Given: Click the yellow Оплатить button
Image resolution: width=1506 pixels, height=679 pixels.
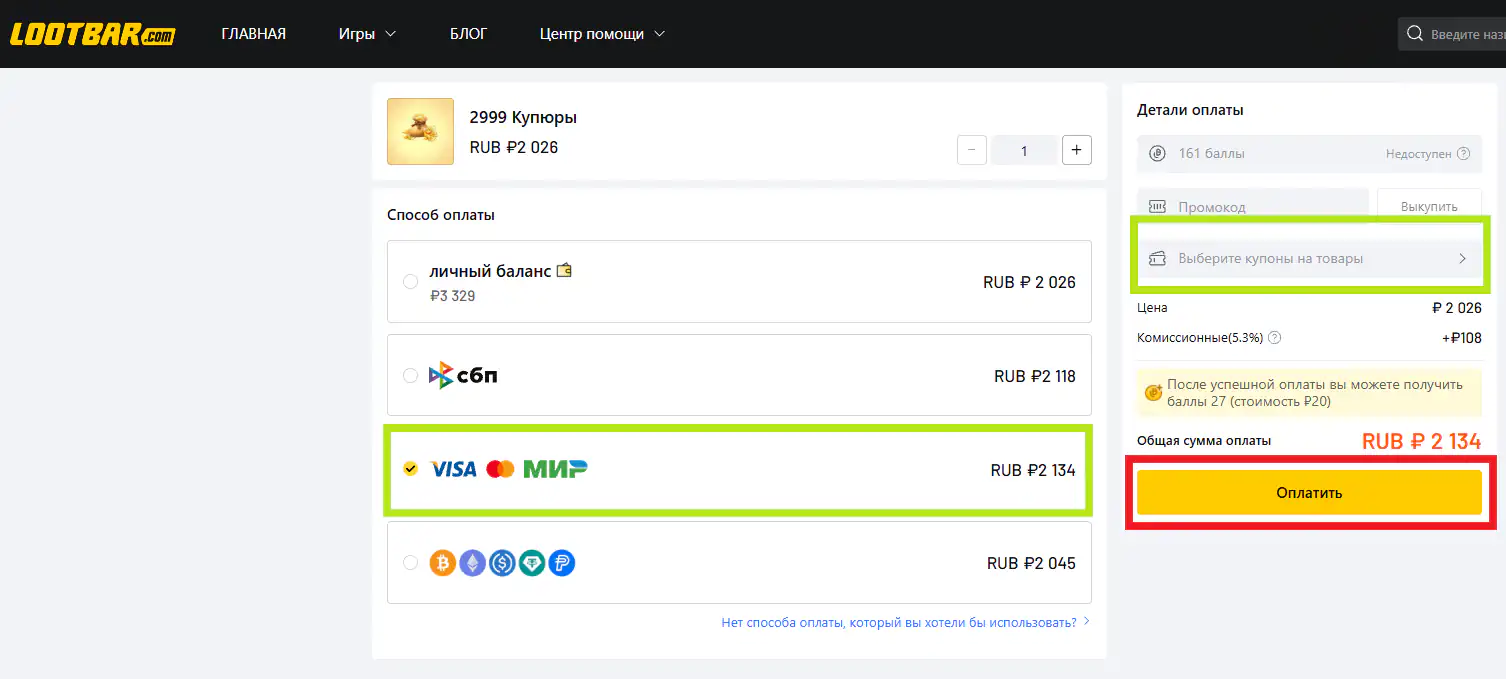Looking at the screenshot, I should coord(1309,493).
